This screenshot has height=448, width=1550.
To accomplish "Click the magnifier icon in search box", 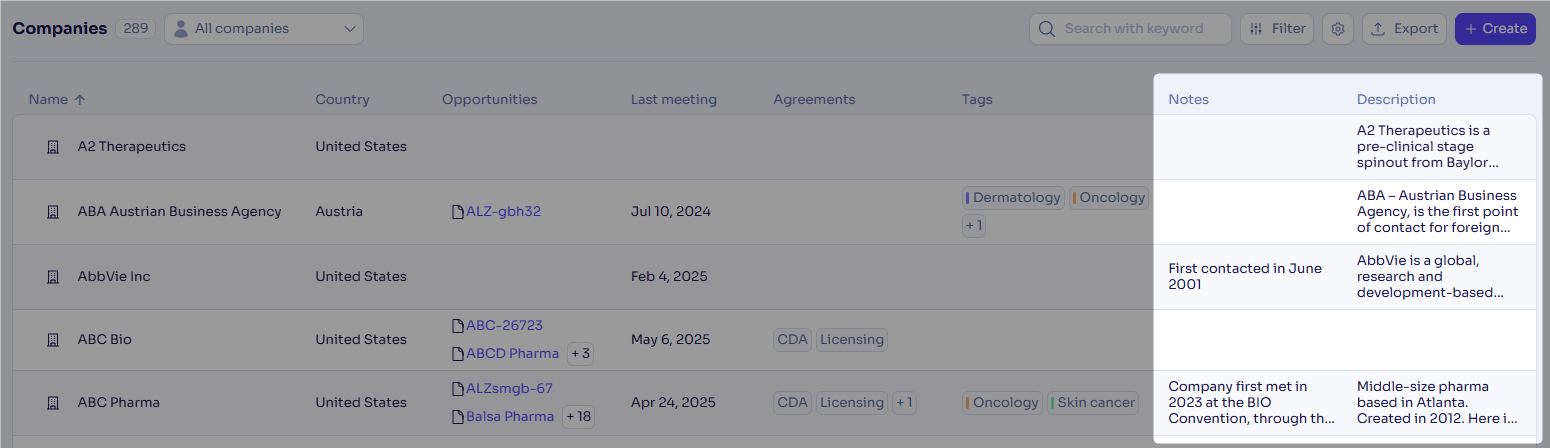I will [x=1047, y=29].
